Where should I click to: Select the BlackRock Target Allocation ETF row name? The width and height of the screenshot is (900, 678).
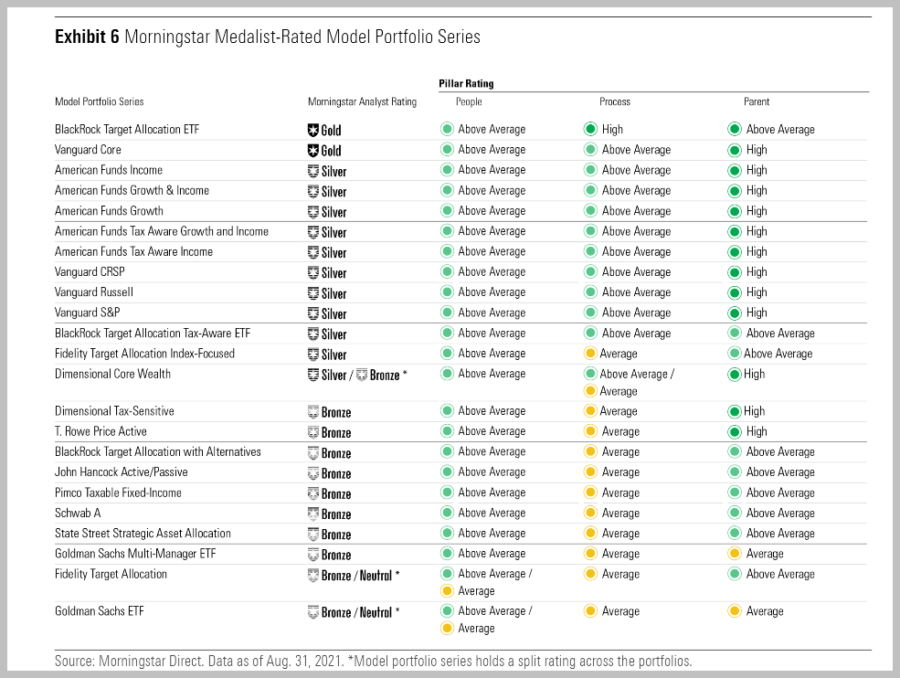click(x=127, y=129)
